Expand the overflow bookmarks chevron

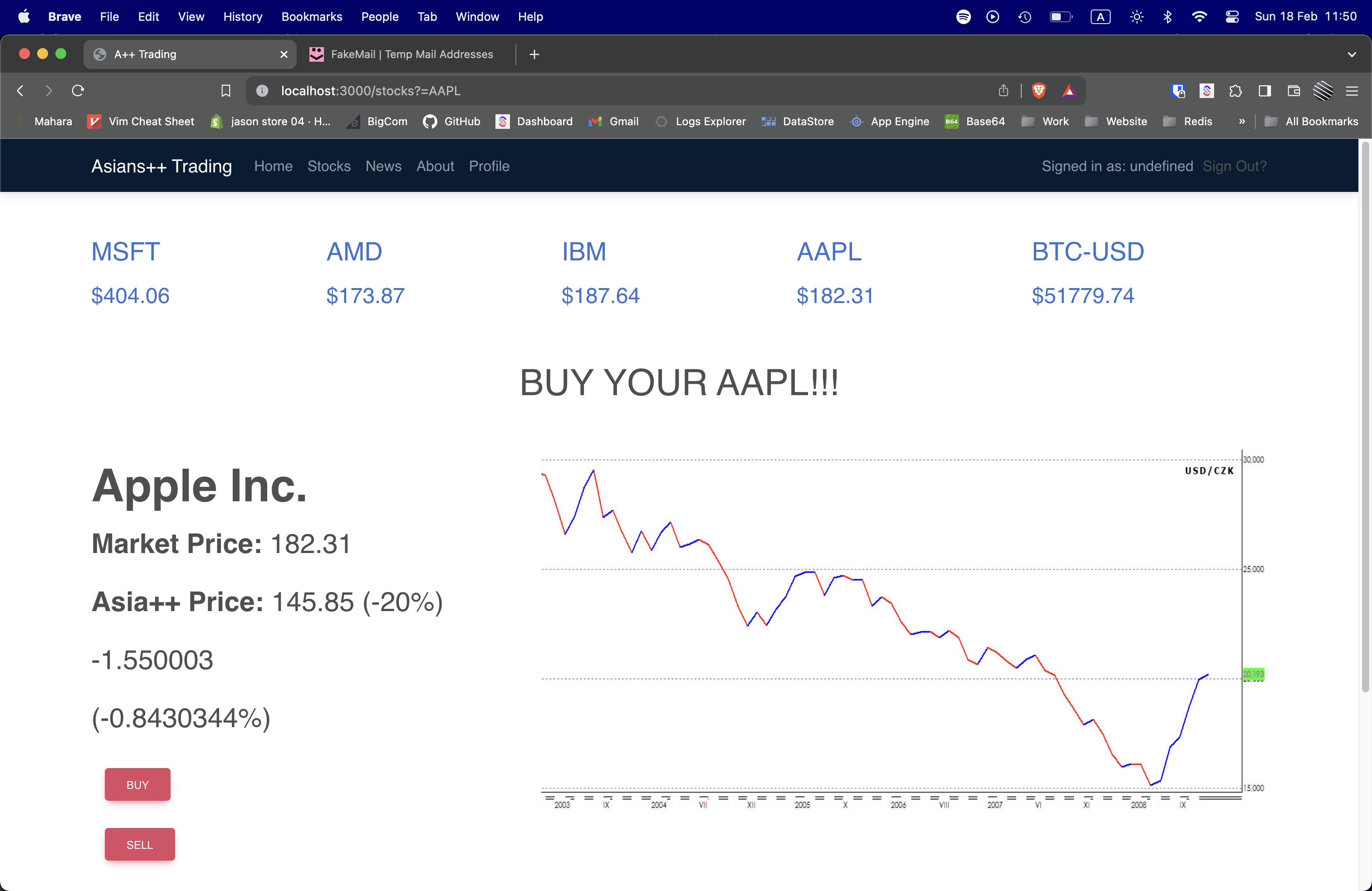pos(1242,122)
